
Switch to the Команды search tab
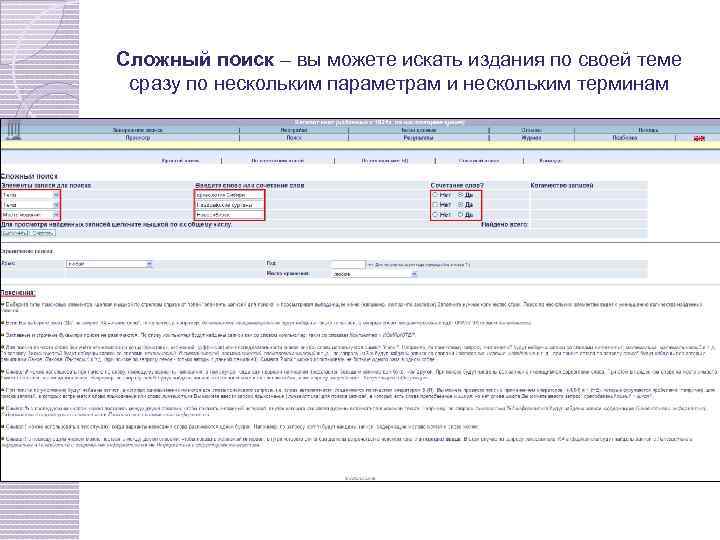point(550,161)
